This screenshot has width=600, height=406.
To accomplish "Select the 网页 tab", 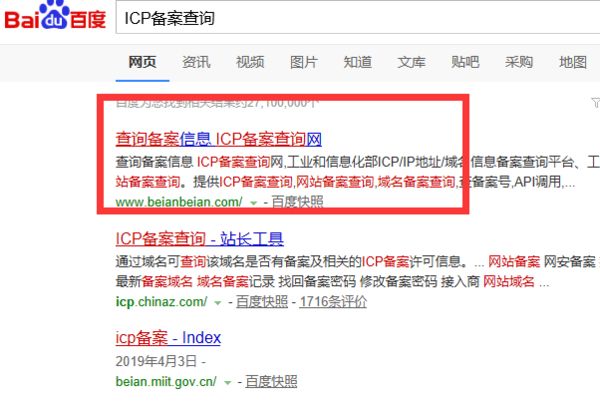I will point(142,62).
